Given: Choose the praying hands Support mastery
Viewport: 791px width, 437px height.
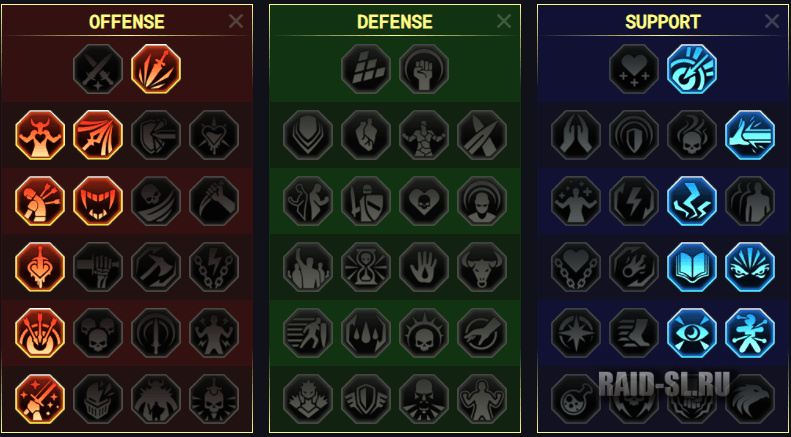Looking at the screenshot, I should pos(576,135).
